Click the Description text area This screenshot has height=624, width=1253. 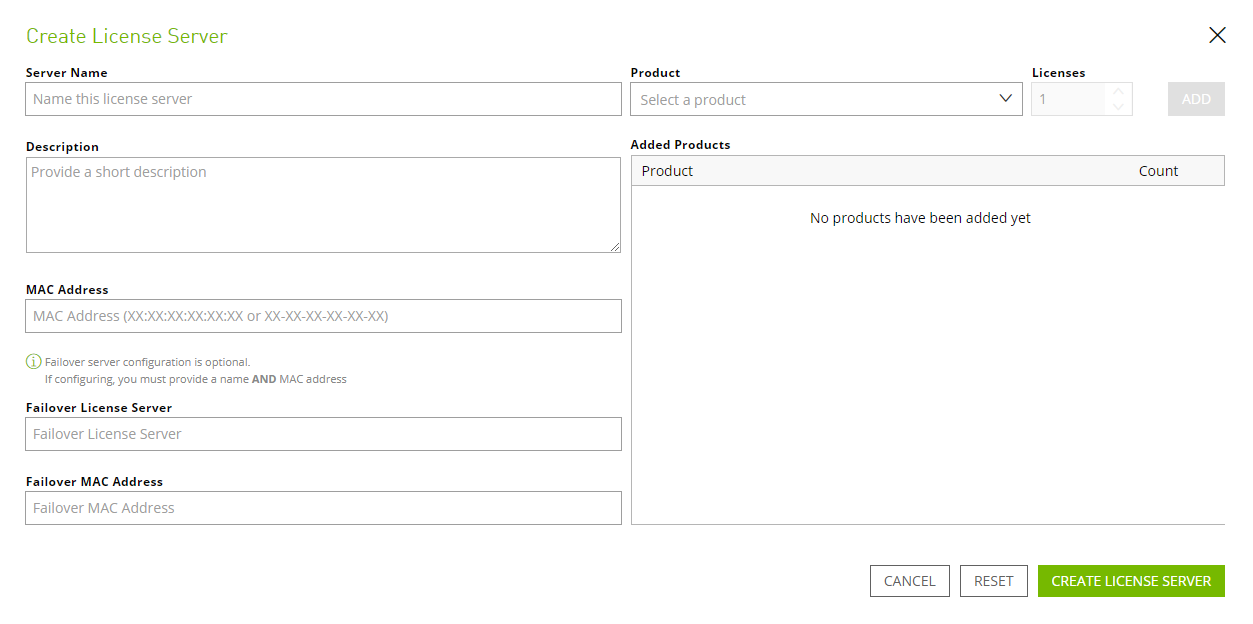click(323, 205)
